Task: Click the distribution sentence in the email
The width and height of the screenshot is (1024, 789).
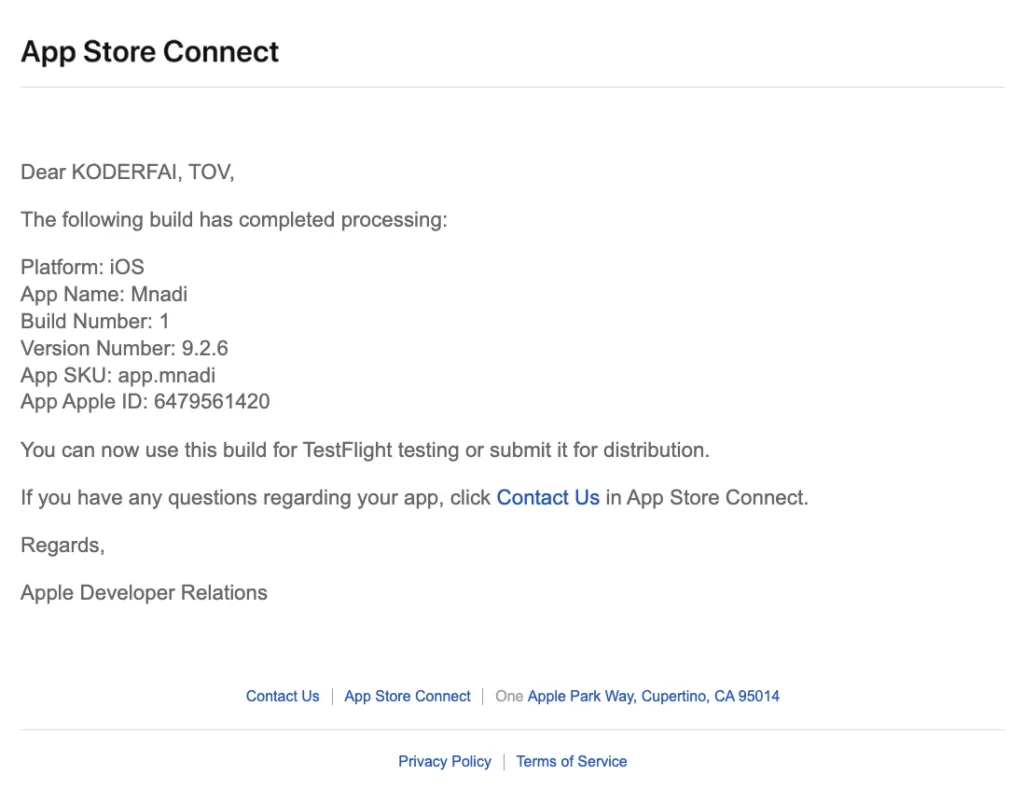Action: [364, 449]
